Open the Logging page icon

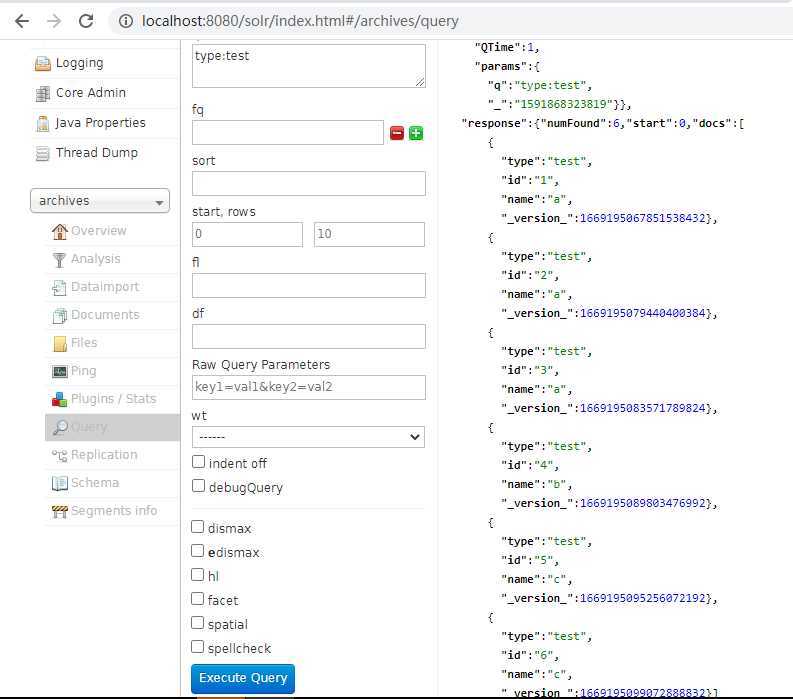tap(42, 63)
